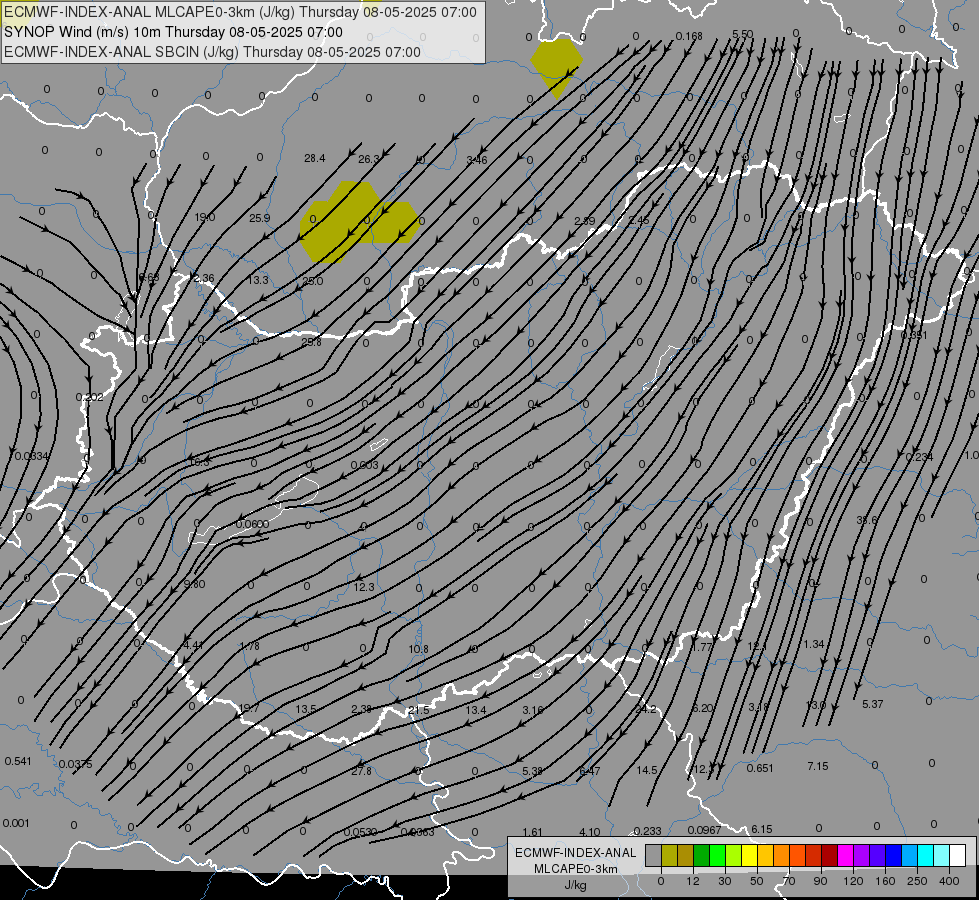Image resolution: width=979 pixels, height=900 pixels.
Task: Click the grid value 35.6
Action: 867,520
